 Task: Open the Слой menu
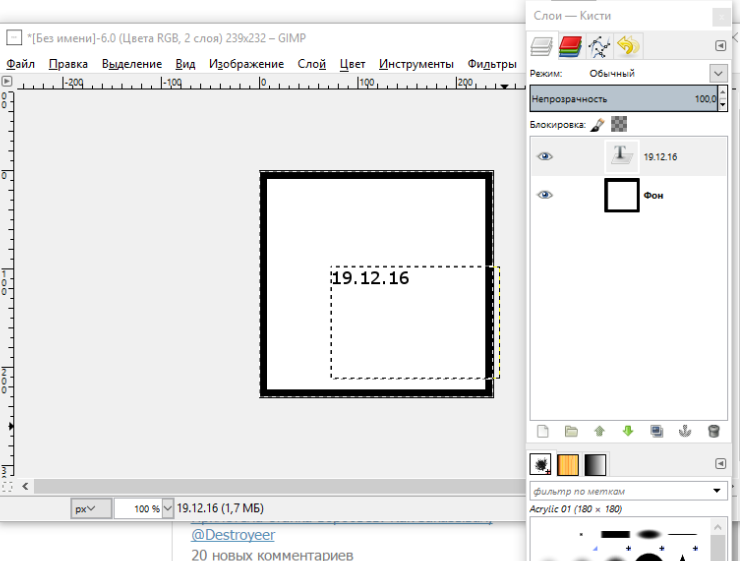311,64
